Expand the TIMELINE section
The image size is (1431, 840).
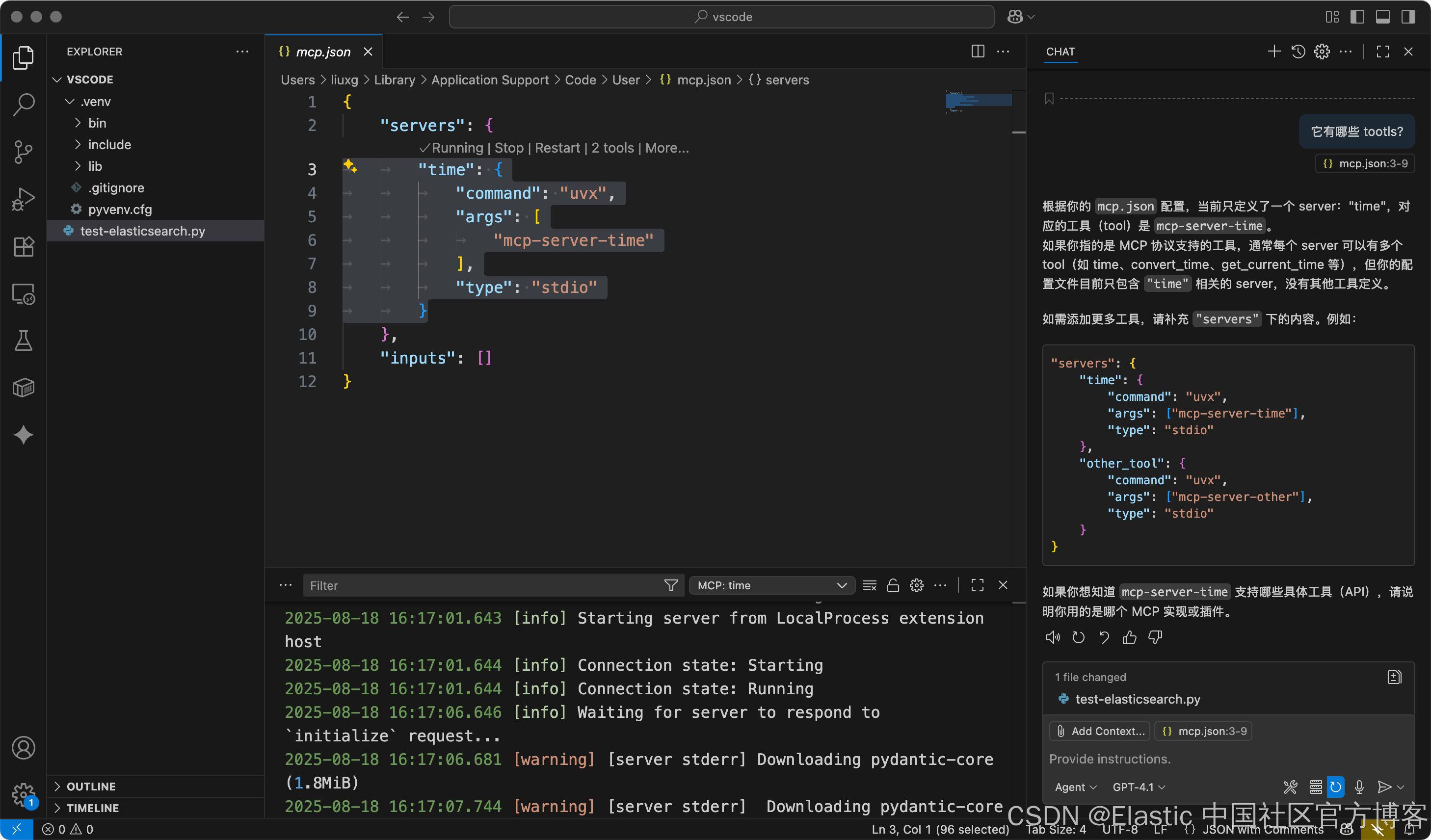(155, 808)
